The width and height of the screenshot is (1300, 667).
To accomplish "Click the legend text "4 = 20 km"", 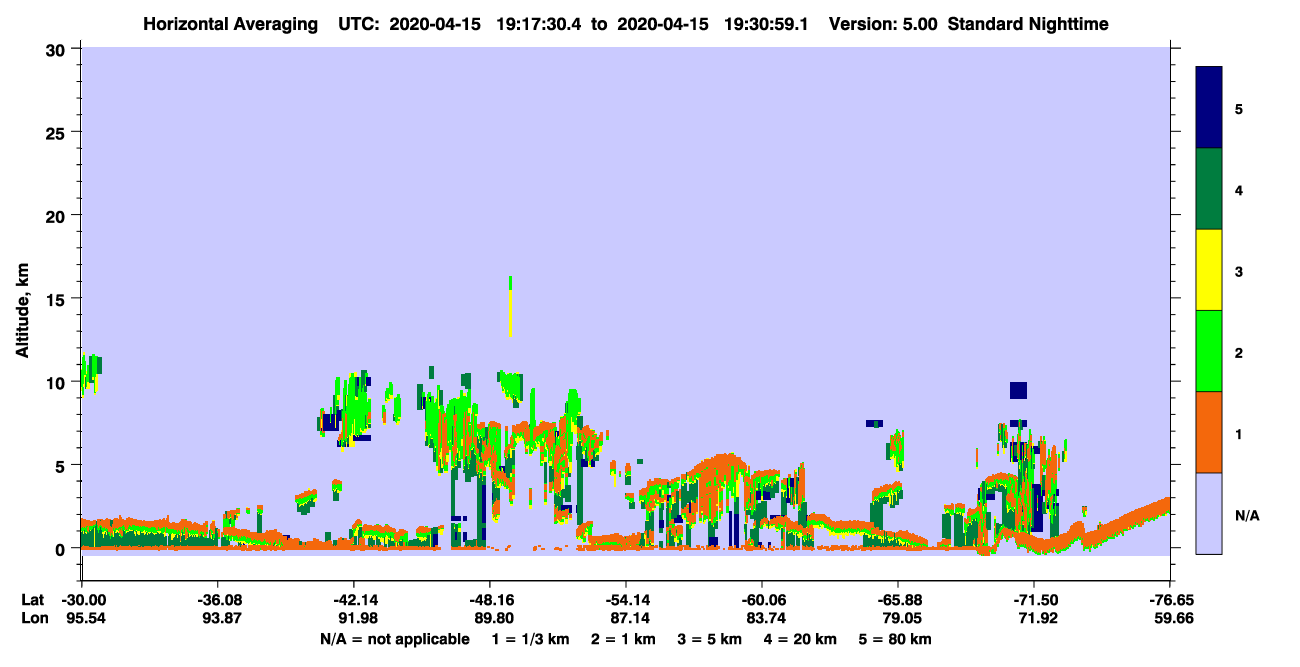I will coord(800,639).
